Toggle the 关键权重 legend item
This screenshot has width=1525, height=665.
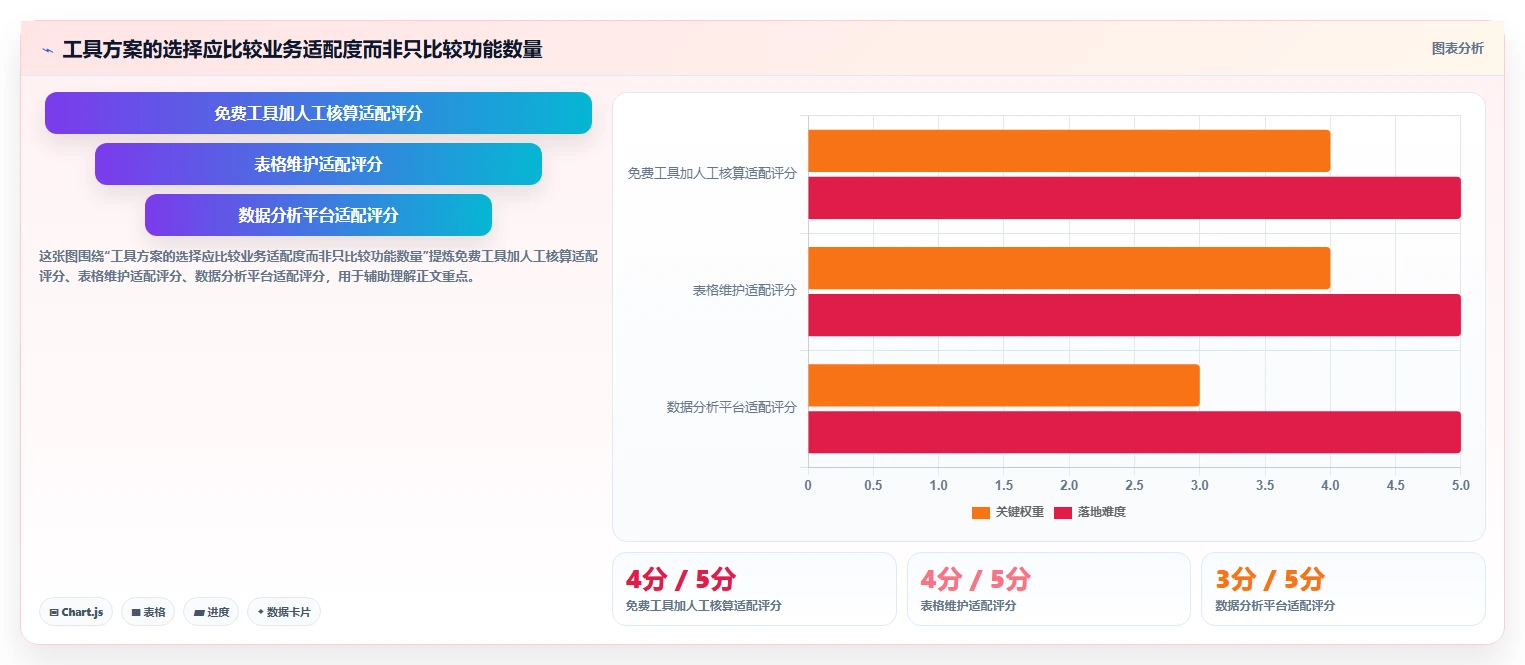[1008, 512]
